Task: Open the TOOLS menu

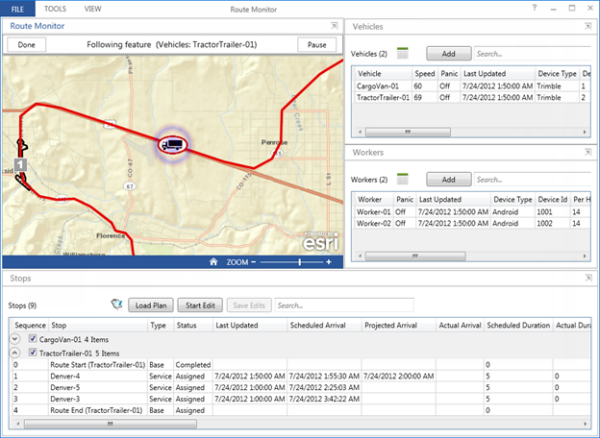Action: point(56,7)
